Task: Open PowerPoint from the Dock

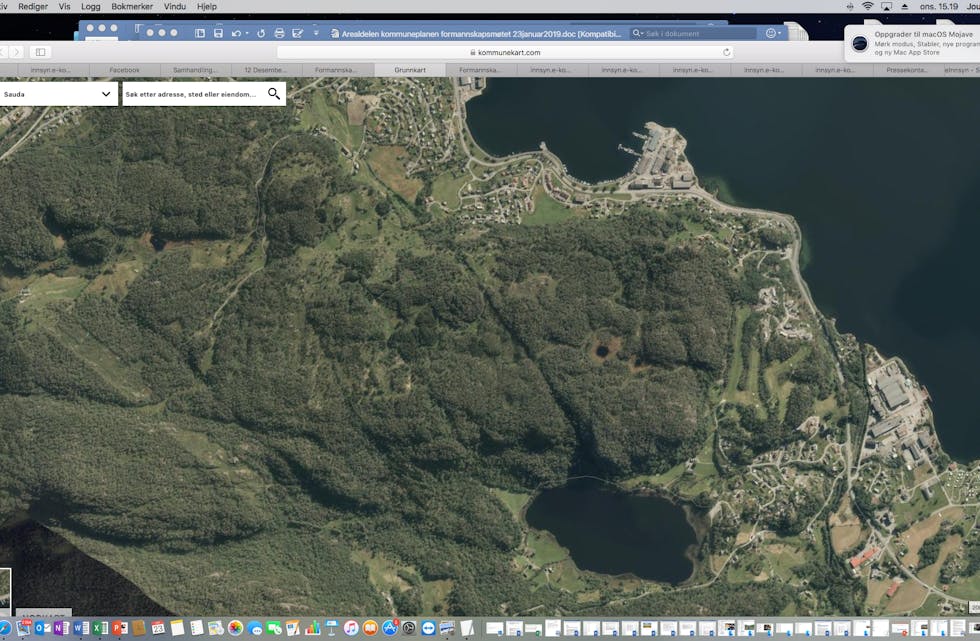Action: 119,628
